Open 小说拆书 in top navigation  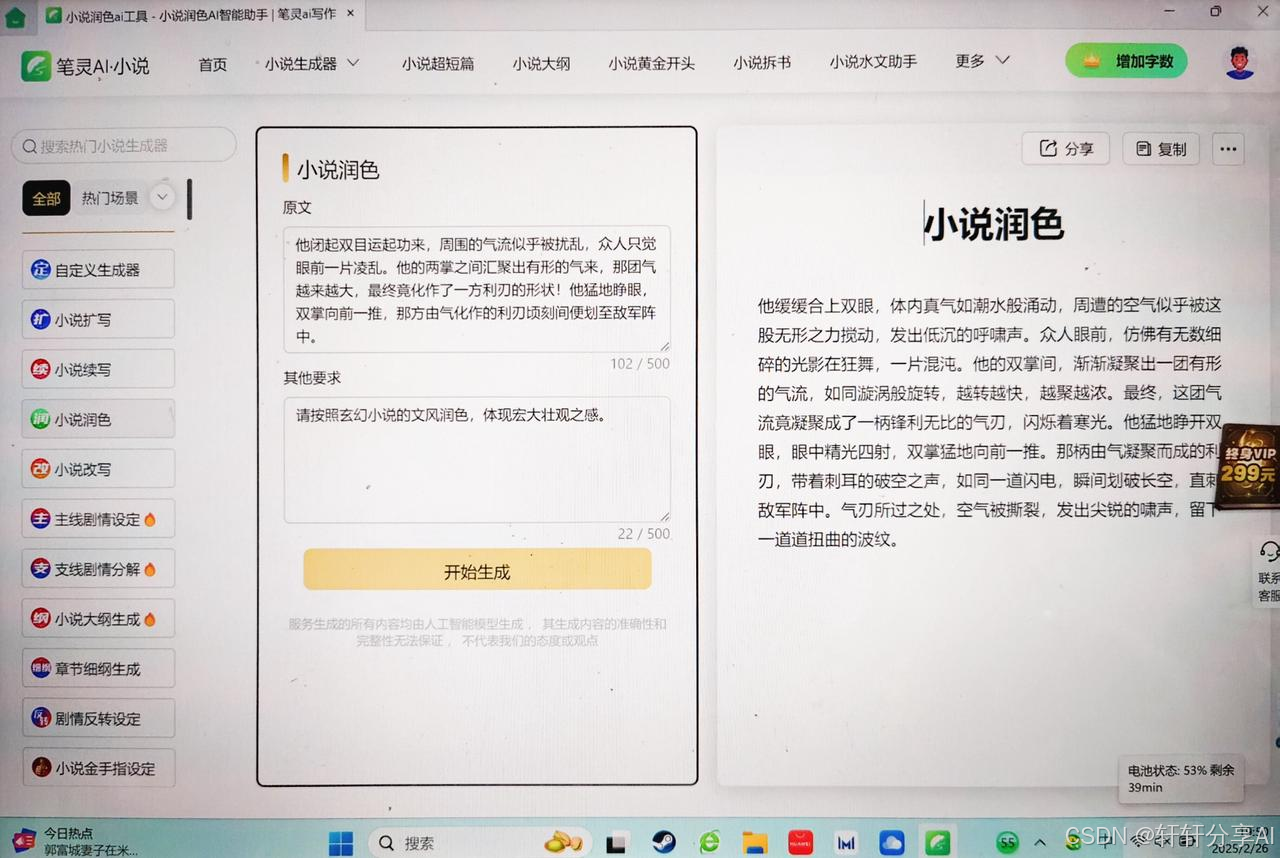[761, 62]
